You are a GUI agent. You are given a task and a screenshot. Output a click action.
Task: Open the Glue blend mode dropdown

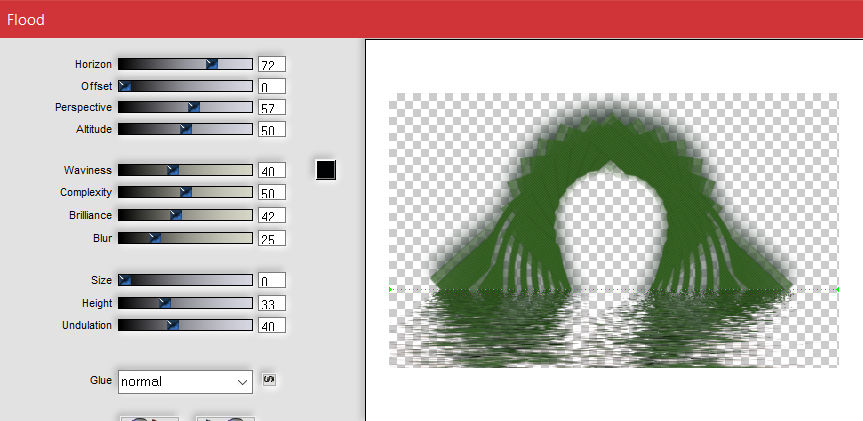coord(185,381)
